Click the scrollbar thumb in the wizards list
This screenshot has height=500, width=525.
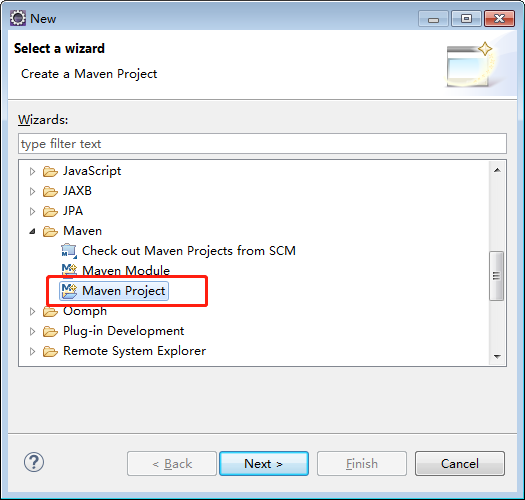[497, 276]
